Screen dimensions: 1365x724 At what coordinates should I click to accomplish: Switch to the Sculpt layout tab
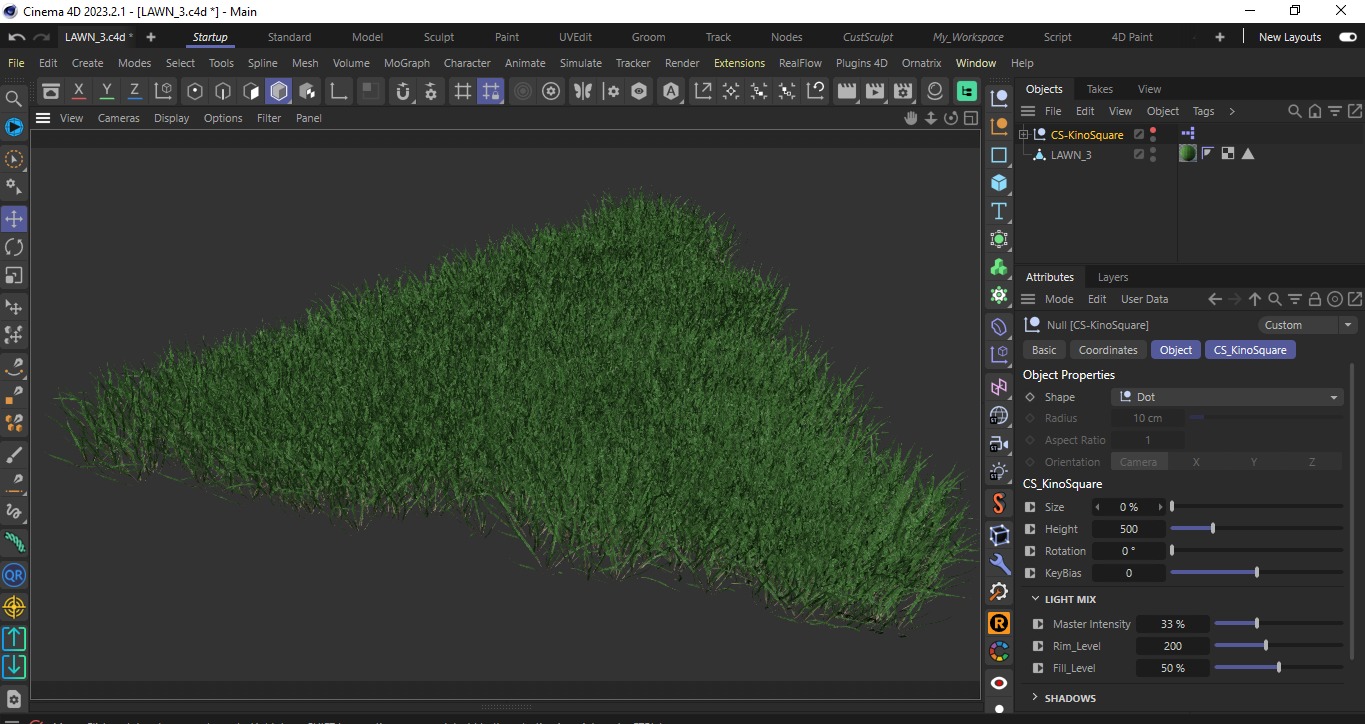(x=439, y=37)
